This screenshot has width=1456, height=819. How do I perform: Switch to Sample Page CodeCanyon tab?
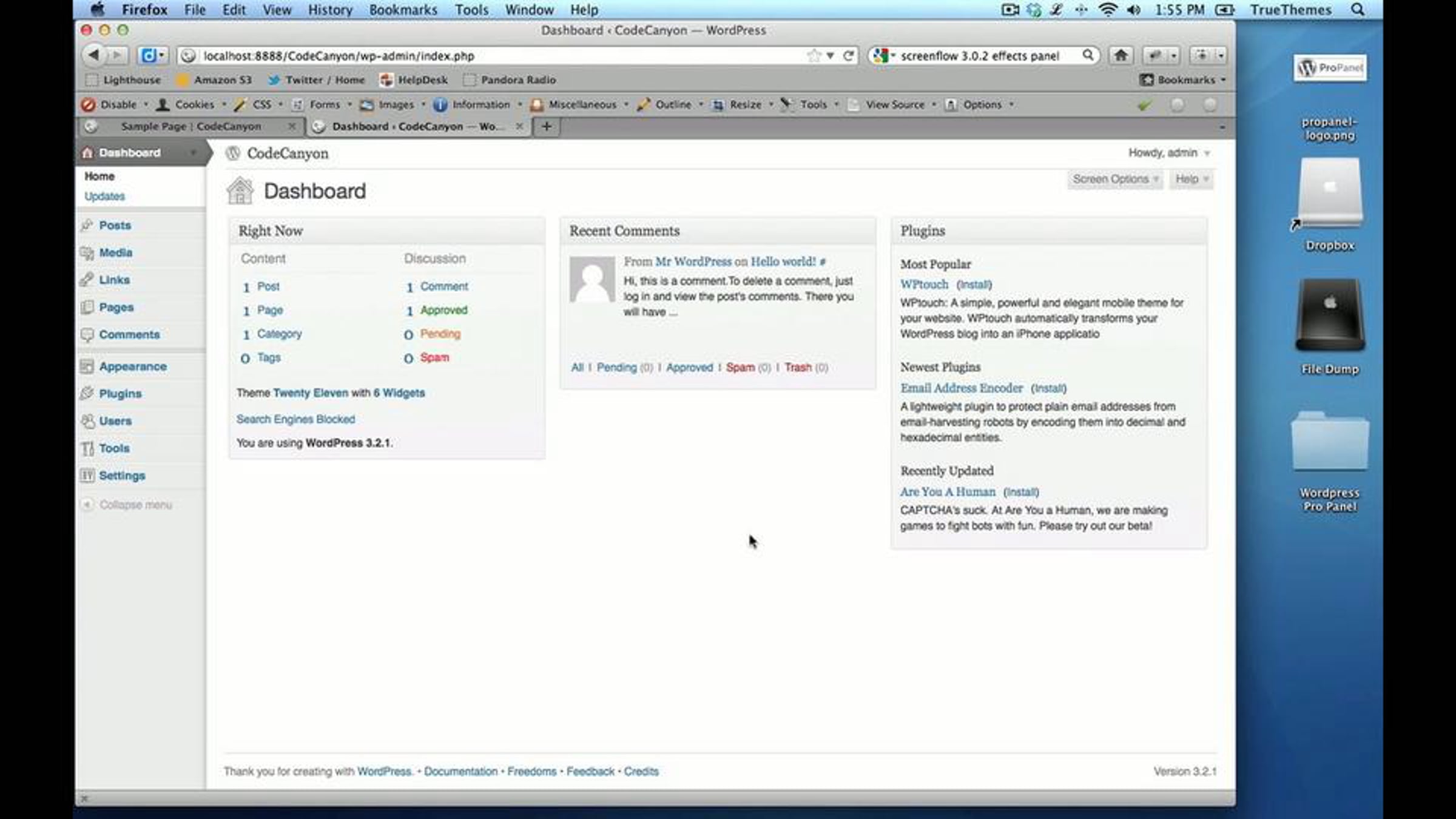tap(190, 126)
